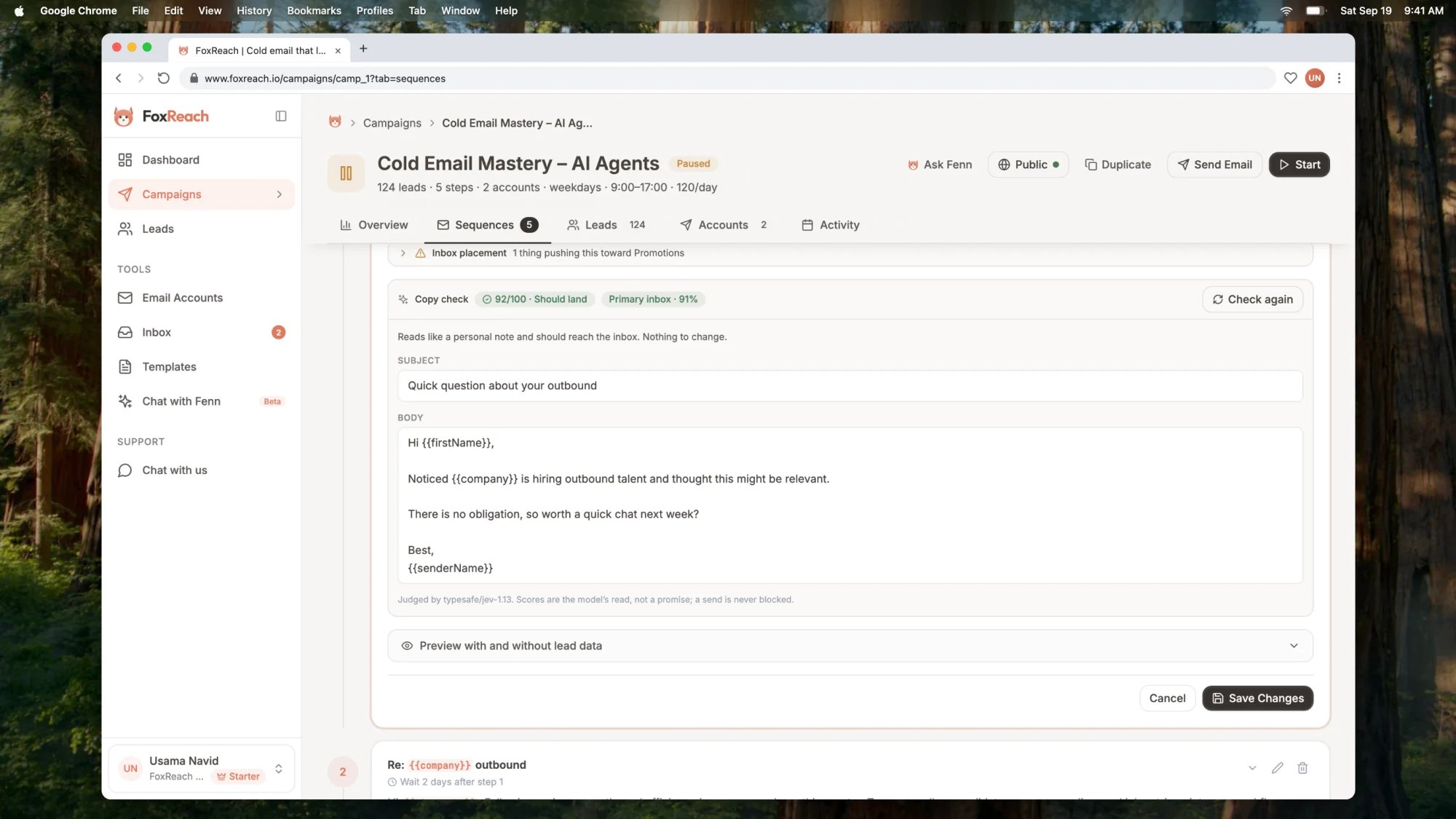The width and height of the screenshot is (1456, 819).
Task: Click the Subject input field
Action: 850,386
